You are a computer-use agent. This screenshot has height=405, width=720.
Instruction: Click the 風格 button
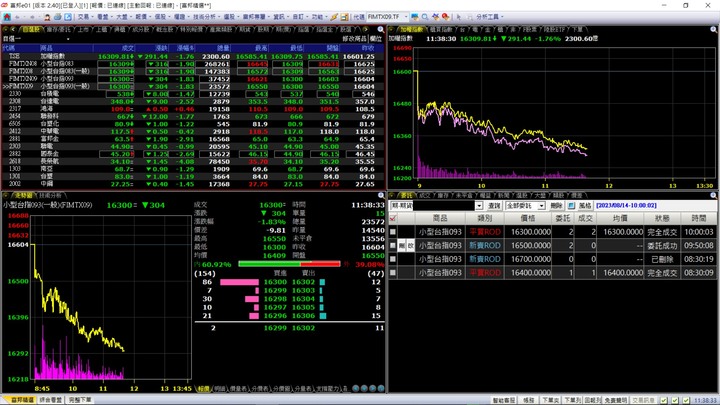[585, 206]
